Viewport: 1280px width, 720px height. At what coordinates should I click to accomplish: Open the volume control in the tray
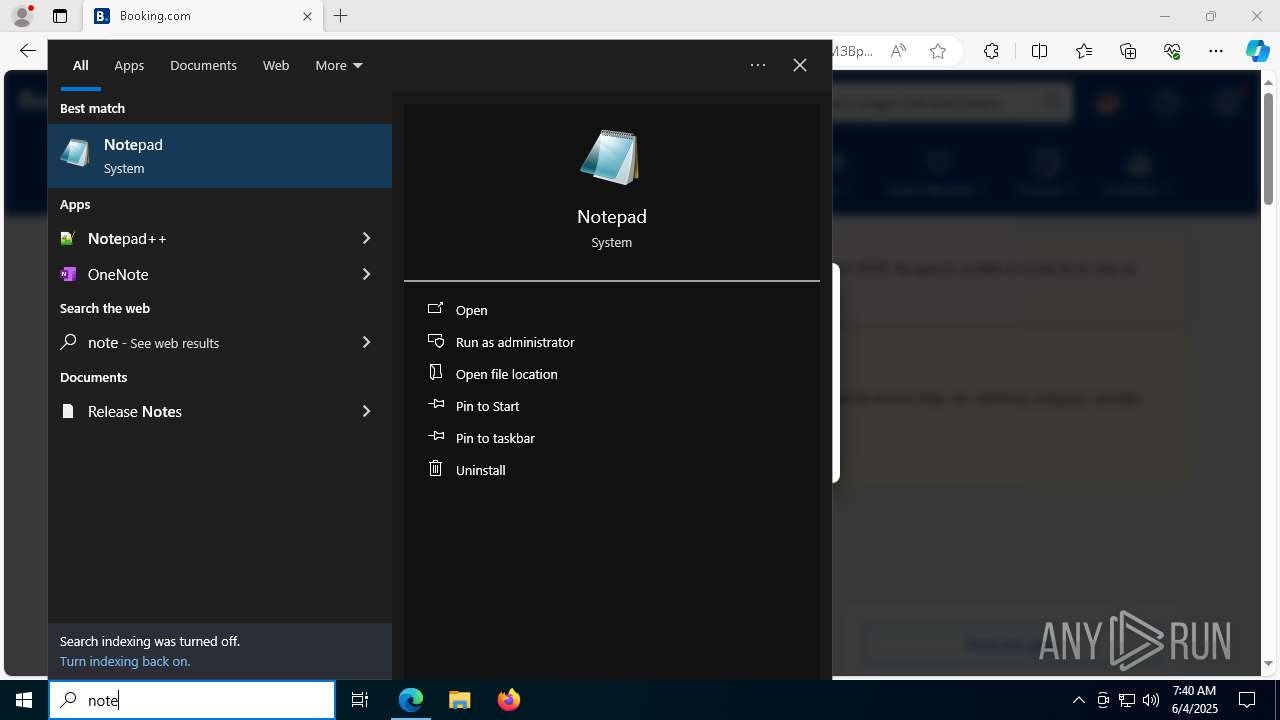pos(1151,700)
